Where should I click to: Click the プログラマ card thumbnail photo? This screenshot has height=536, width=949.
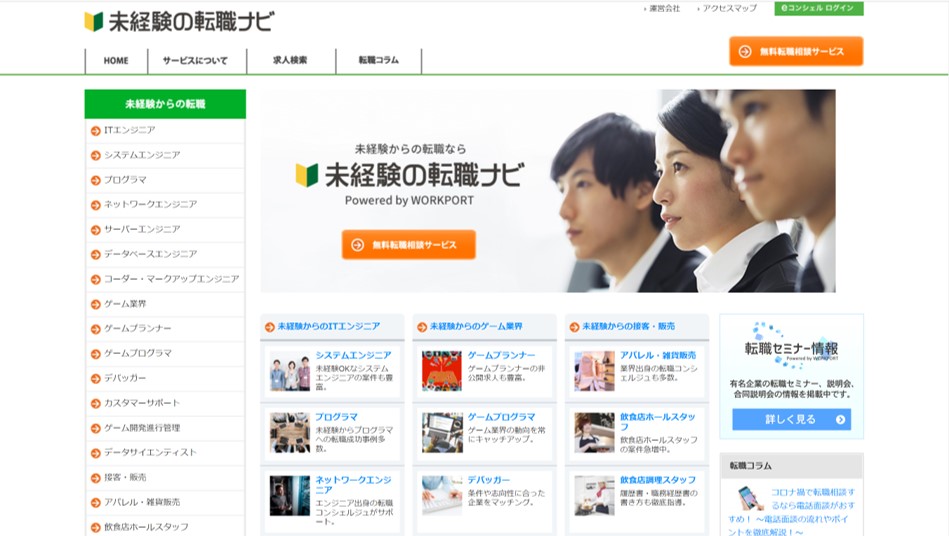tap(290, 433)
